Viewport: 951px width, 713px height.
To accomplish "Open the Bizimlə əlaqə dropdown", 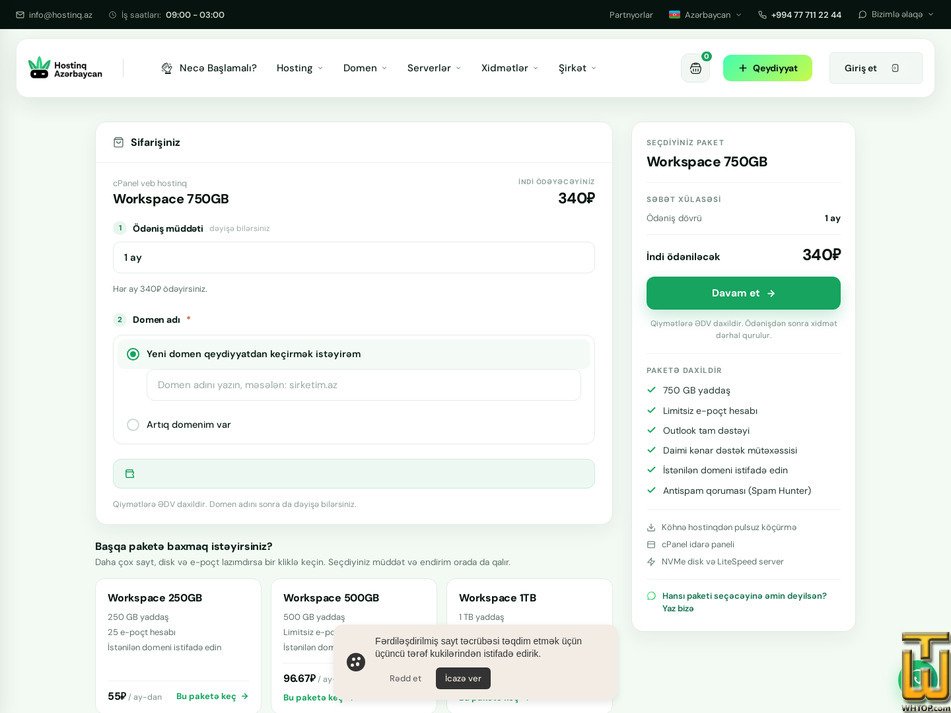I will click(x=896, y=15).
